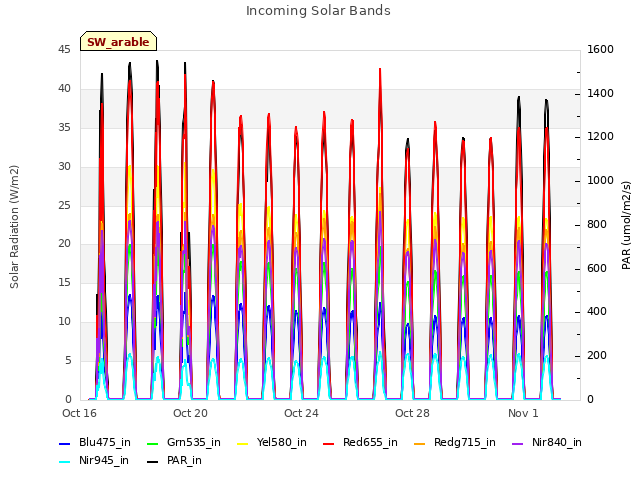Toggle the Nir840_in legend label
The width and height of the screenshot is (640, 480).
(x=557, y=442)
